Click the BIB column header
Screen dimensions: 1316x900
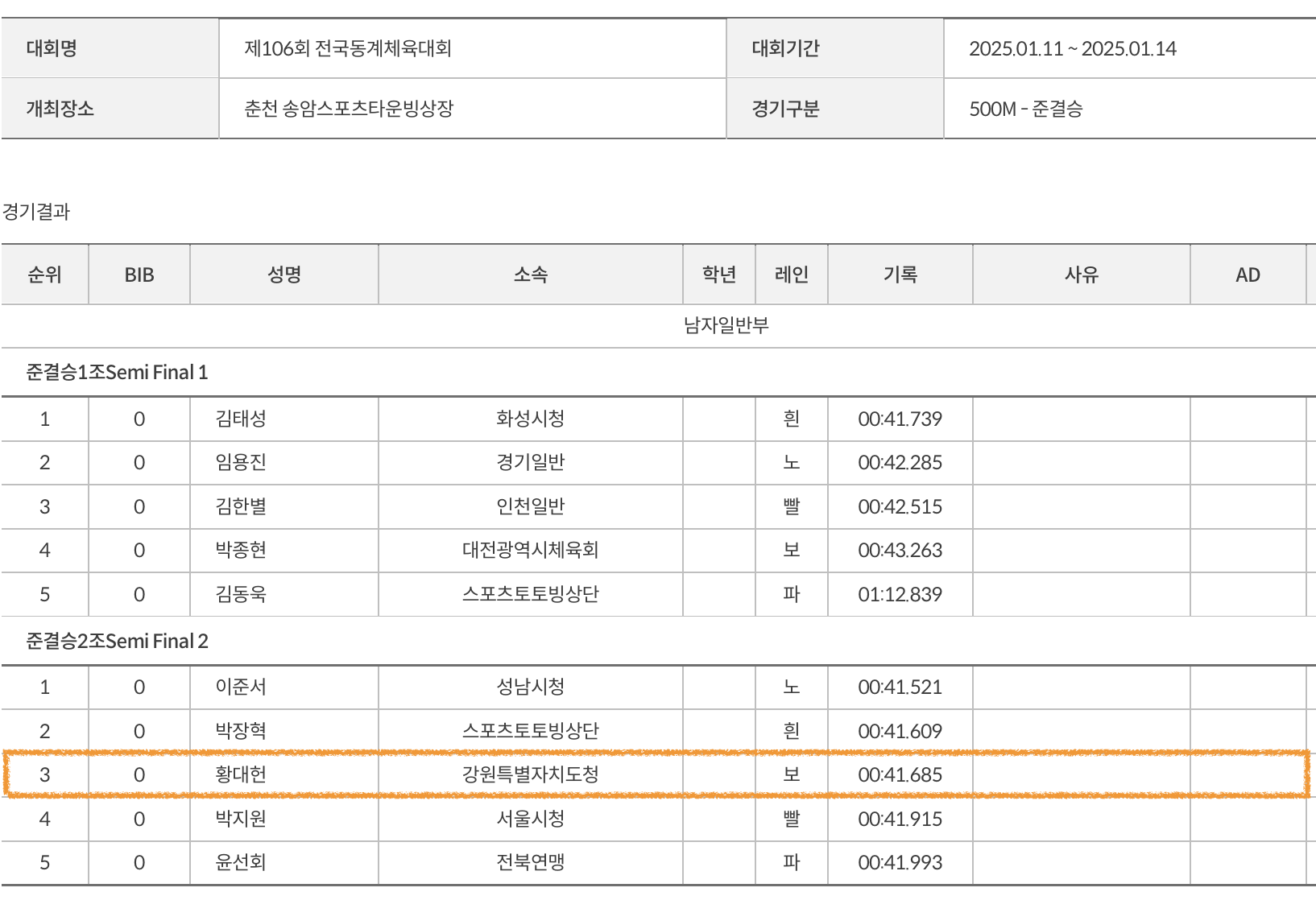[x=139, y=275]
